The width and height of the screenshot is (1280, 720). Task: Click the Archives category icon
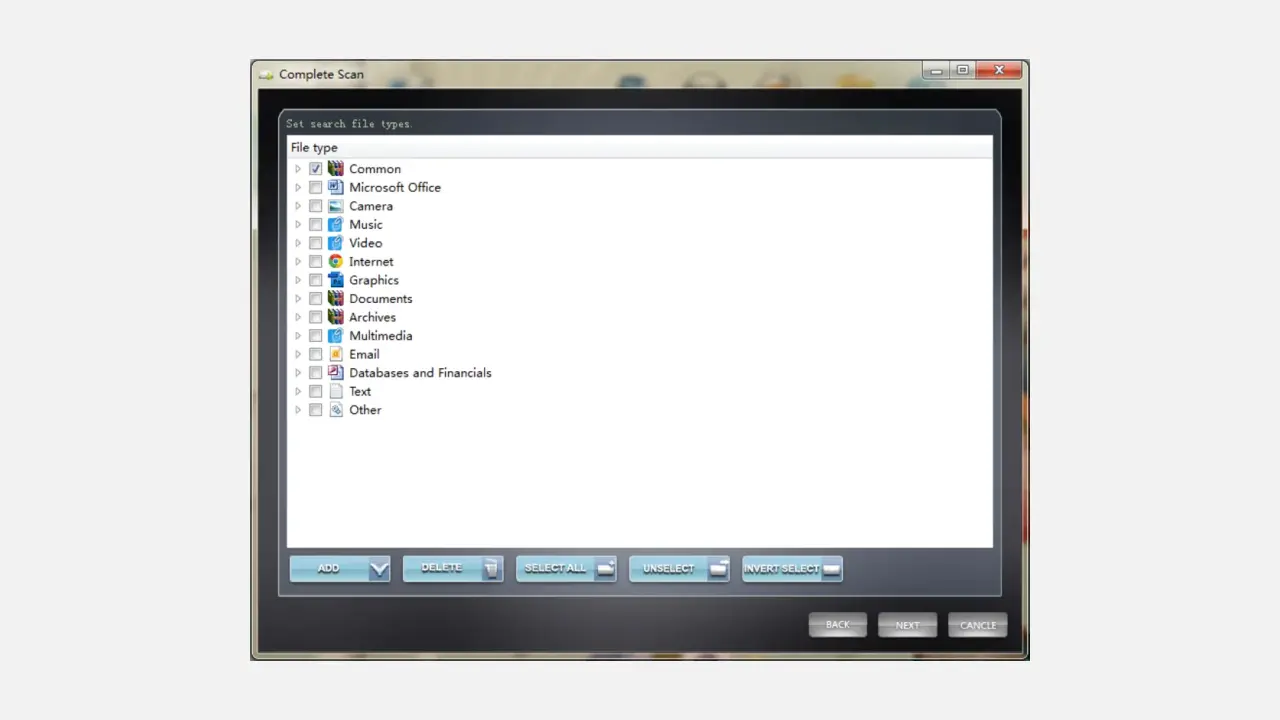336,317
